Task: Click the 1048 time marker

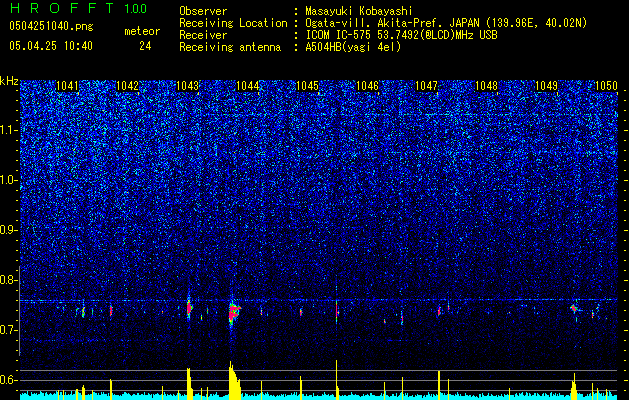Action: coord(486,86)
